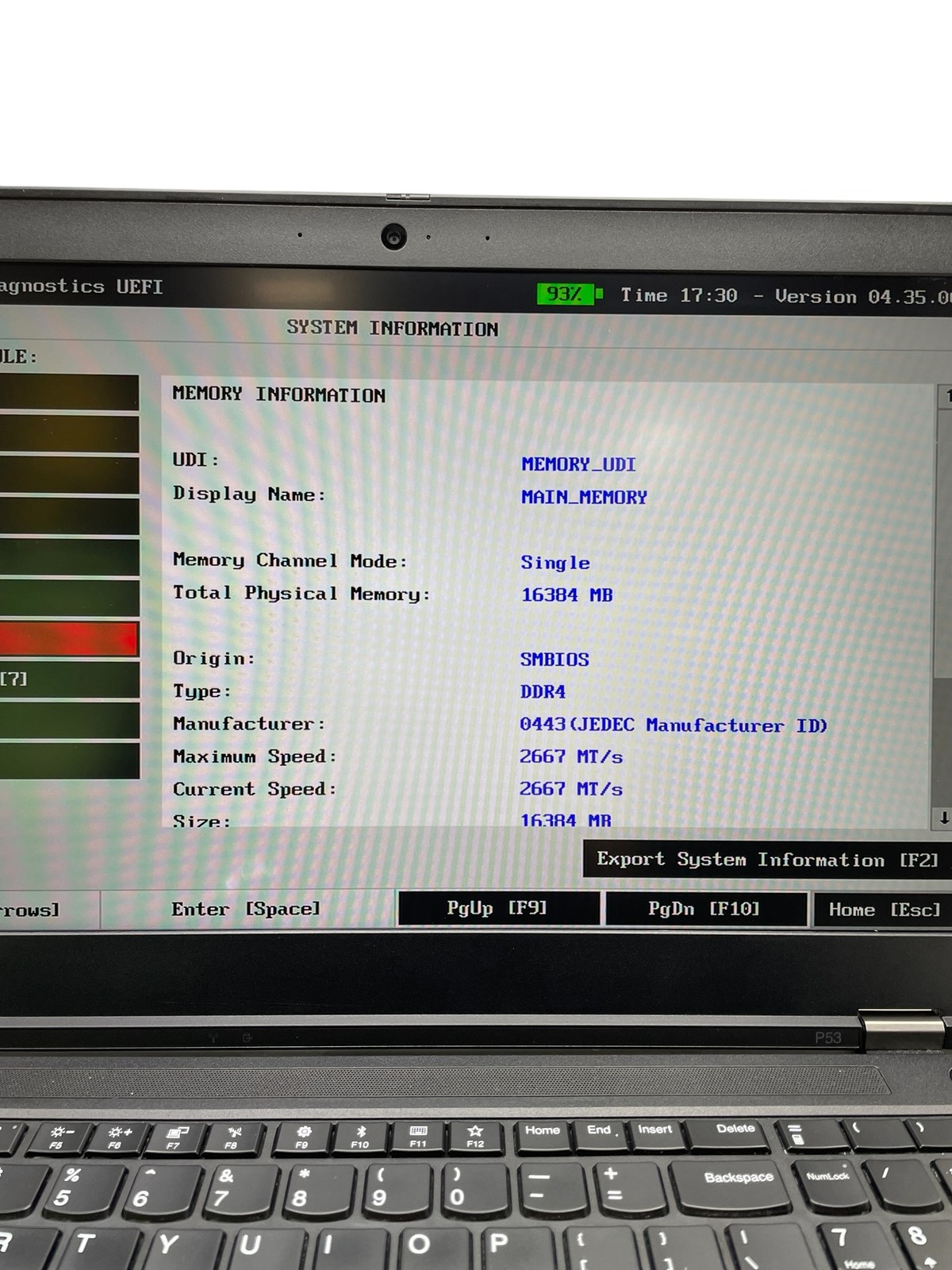Click the Current Speed 2667 MT/s value

(x=570, y=789)
